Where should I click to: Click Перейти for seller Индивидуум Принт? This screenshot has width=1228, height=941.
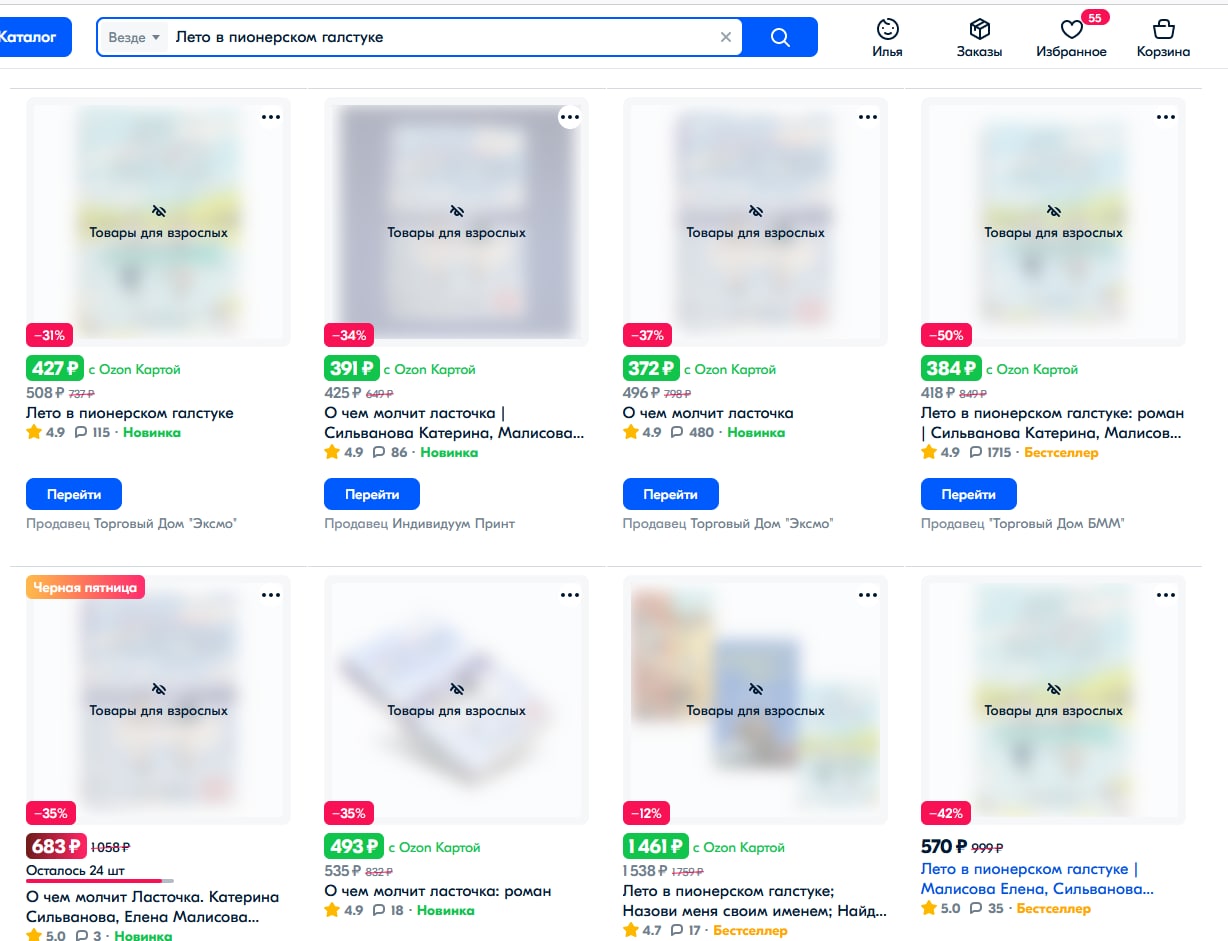[372, 494]
